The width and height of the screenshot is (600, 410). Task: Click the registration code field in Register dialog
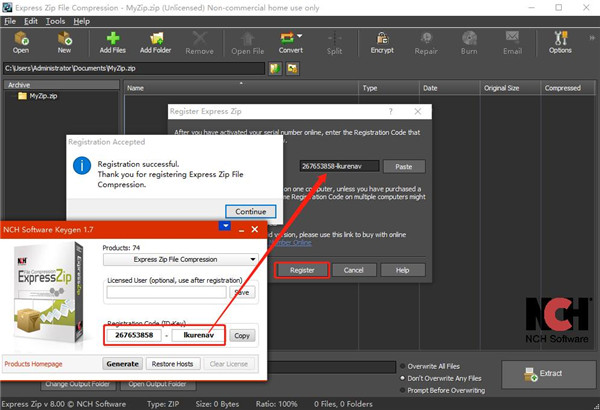coord(339,166)
